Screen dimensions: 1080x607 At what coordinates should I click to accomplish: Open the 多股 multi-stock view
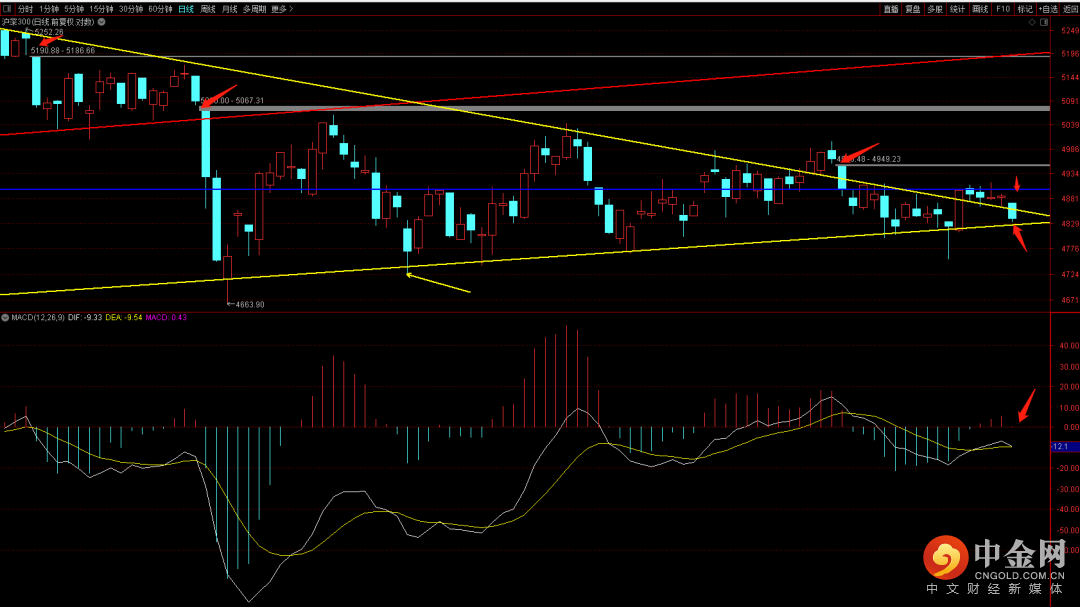click(x=935, y=9)
